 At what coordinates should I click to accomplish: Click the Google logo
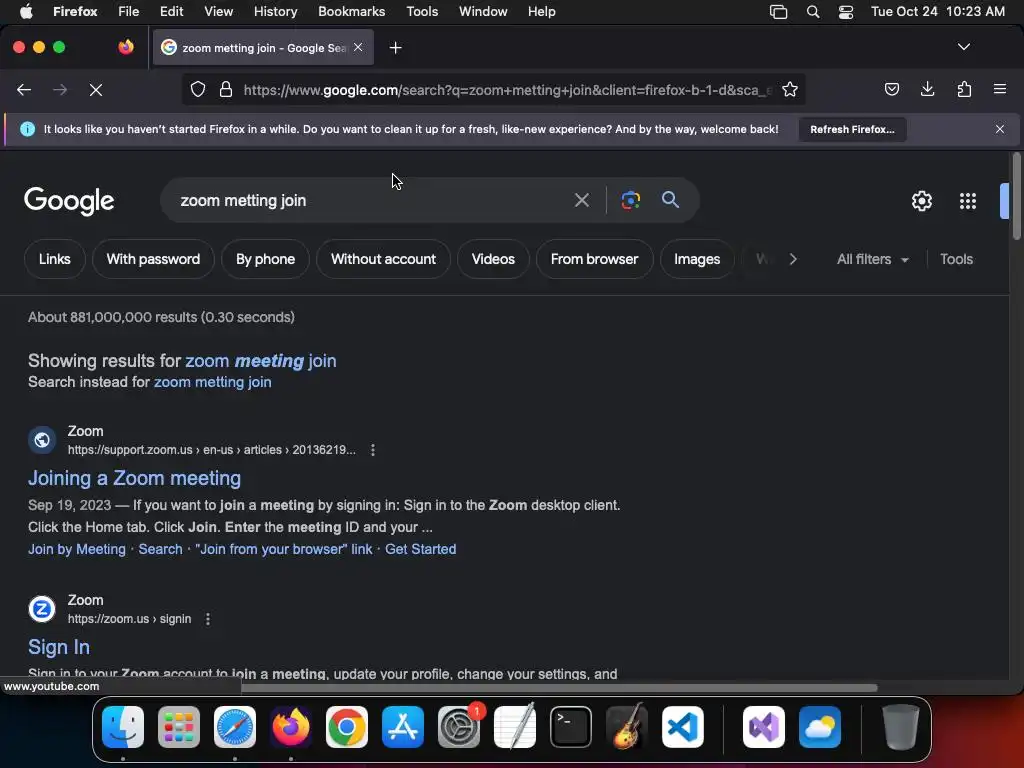(x=69, y=201)
